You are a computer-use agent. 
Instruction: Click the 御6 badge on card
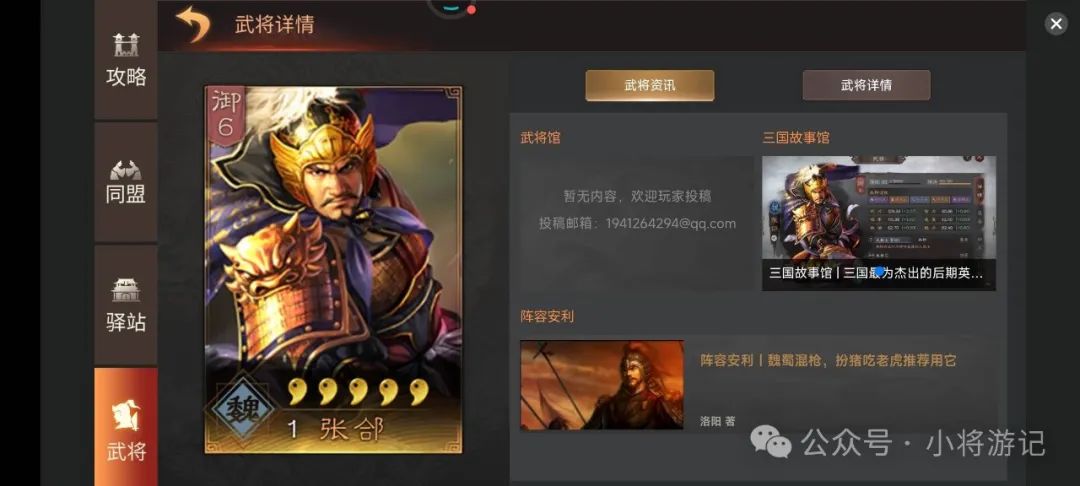pyautogui.click(x=225, y=114)
